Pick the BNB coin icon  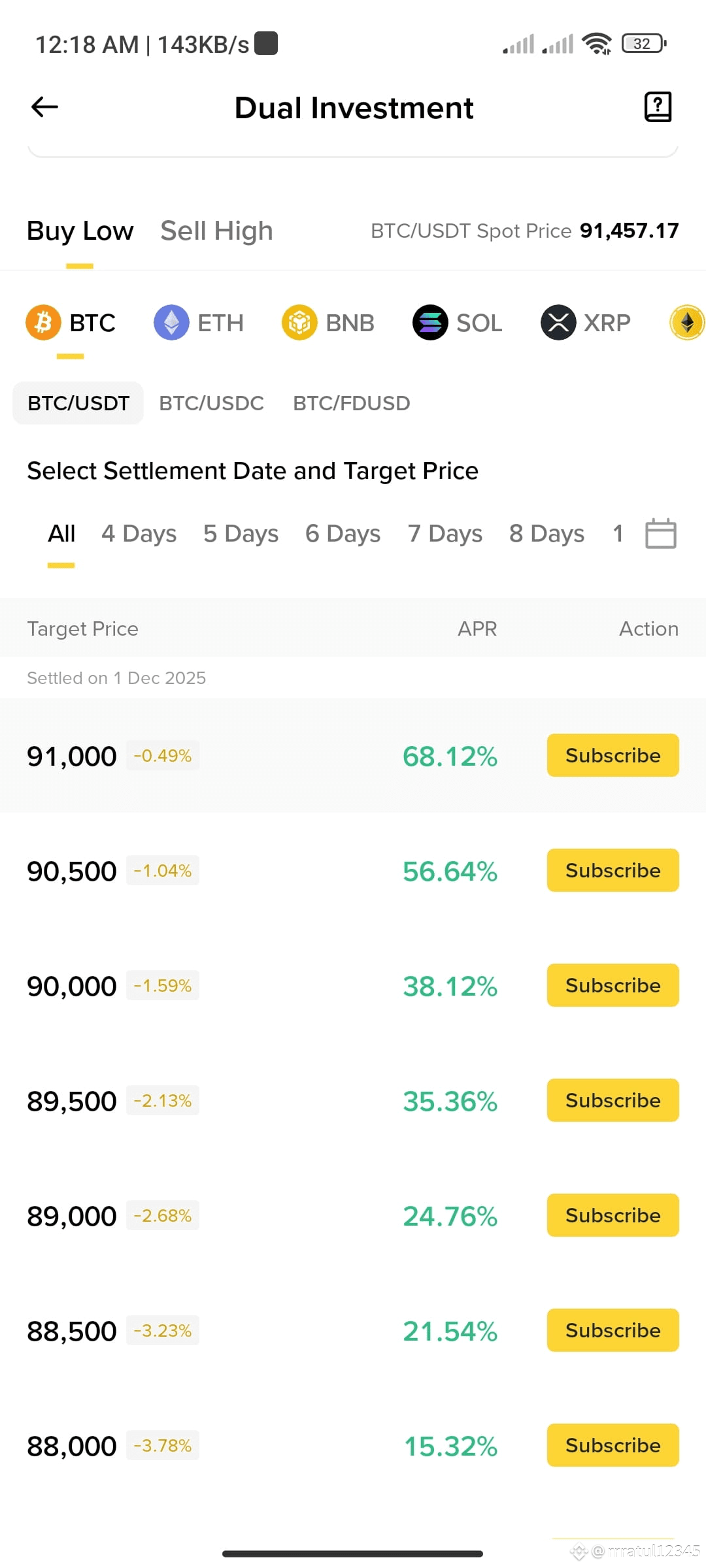(299, 323)
